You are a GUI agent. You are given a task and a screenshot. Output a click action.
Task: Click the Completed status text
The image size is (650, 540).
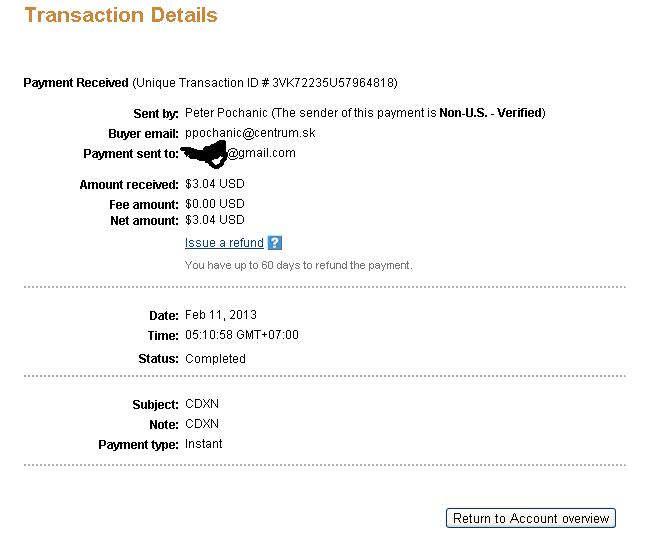pos(215,359)
